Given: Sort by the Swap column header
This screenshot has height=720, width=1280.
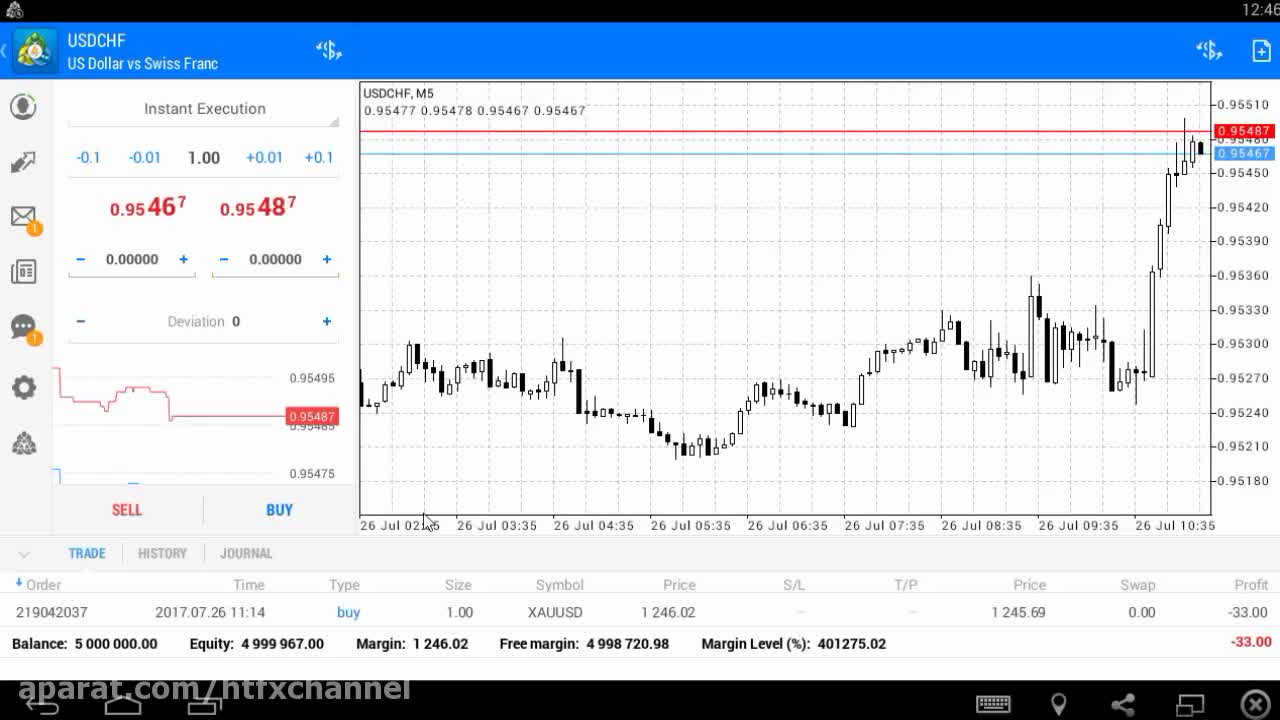Looking at the screenshot, I should click(x=1138, y=585).
